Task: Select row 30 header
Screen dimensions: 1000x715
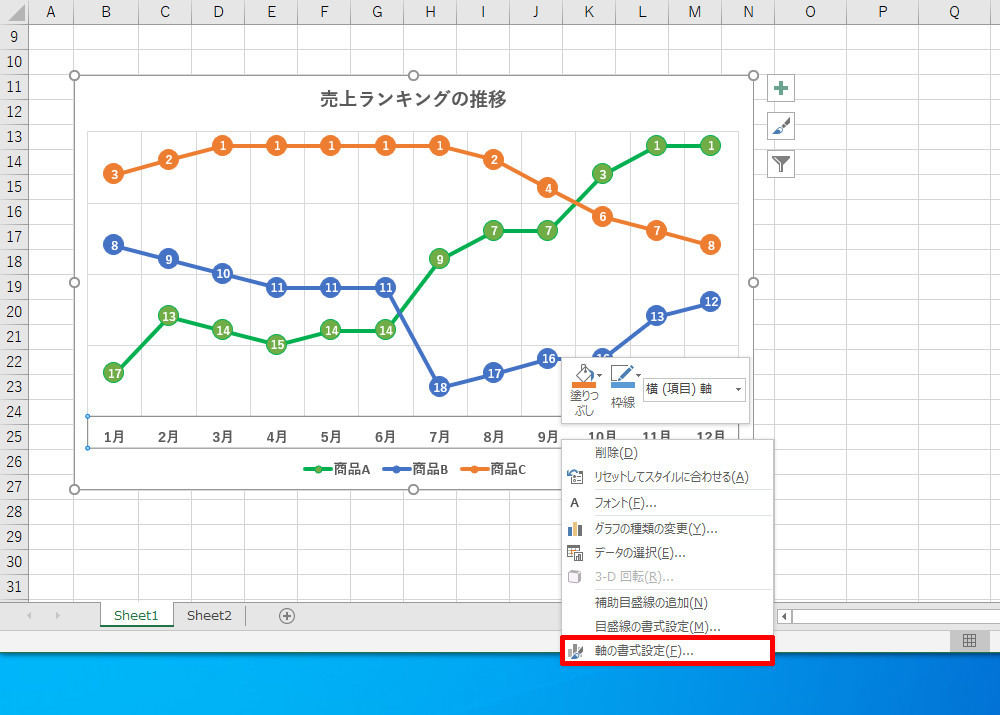Action: [x=14, y=562]
